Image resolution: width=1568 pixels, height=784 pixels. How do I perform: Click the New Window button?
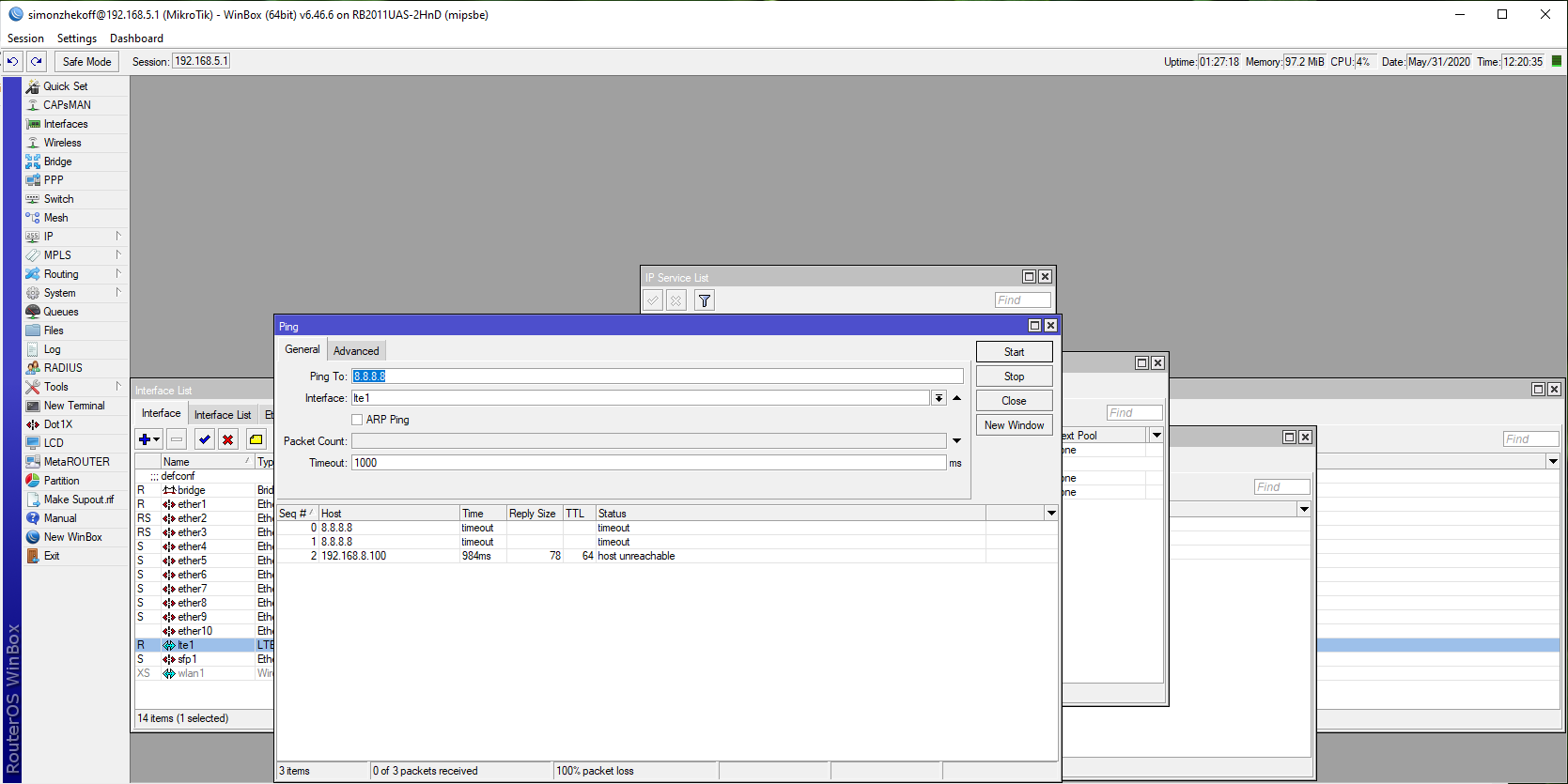pos(1014,425)
